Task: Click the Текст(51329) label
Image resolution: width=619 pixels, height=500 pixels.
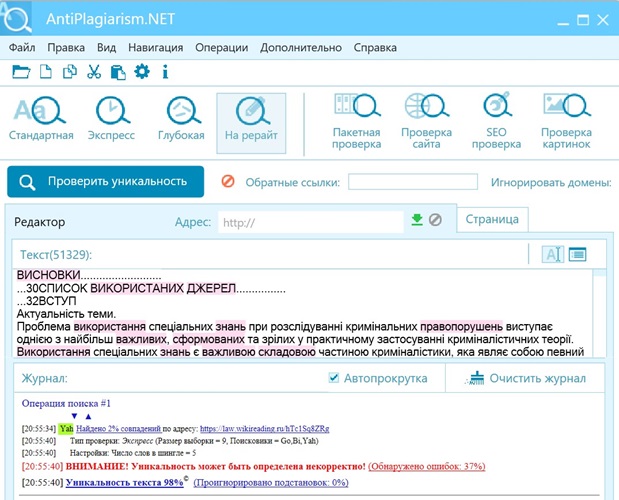Action: point(56,255)
